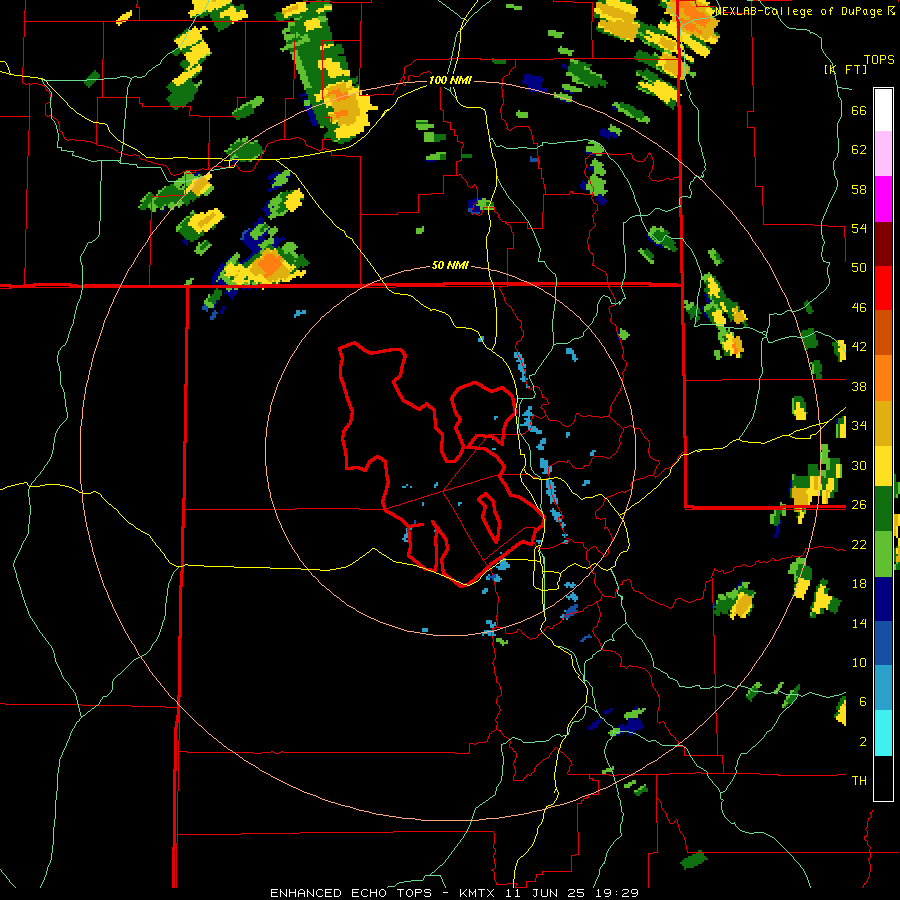Click the "2" legend value
Screen dimensions: 900x900
[x=863, y=741]
